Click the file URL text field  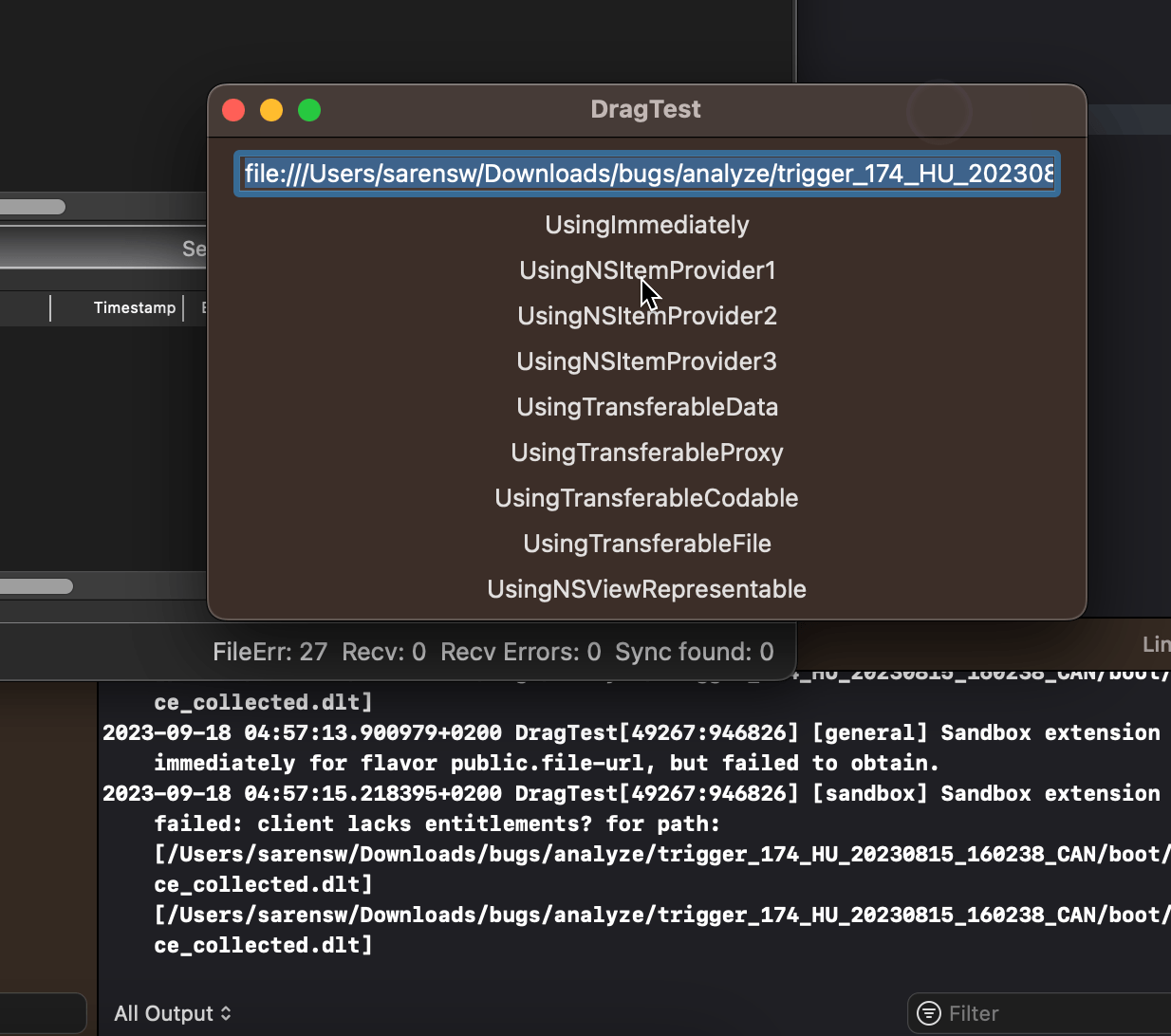[646, 174]
